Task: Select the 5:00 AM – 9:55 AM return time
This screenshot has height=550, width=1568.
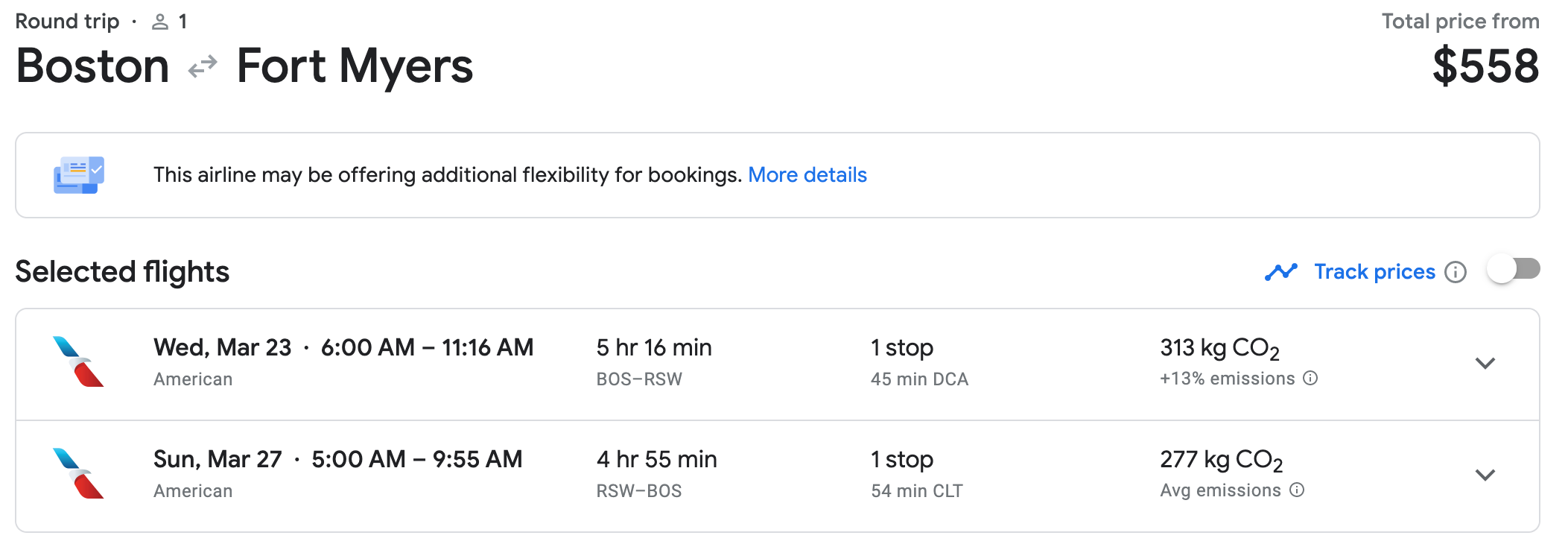Action: pyautogui.click(x=416, y=460)
